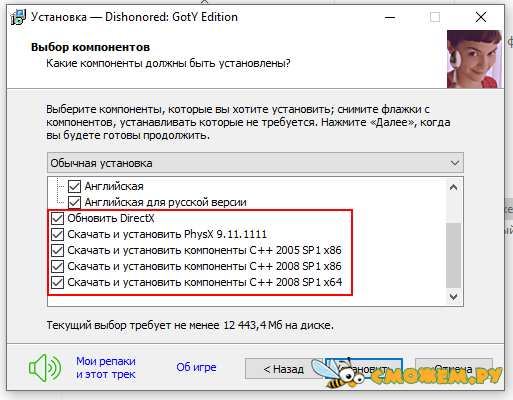Mute music using the green speaker icon
The height and width of the screenshot is (400, 513).
[45, 368]
